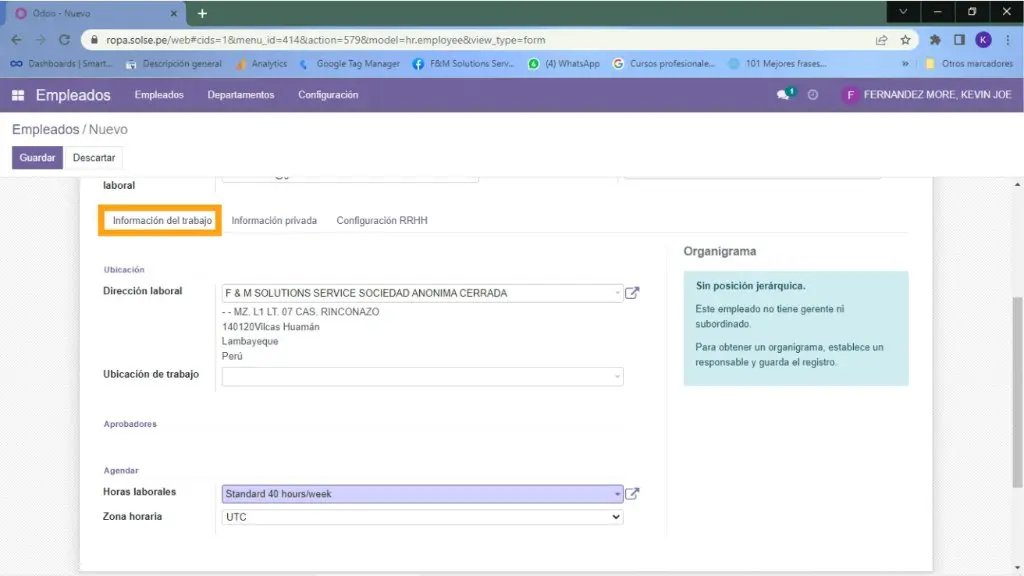
Task: Open the activities clock icon
Action: click(x=813, y=95)
